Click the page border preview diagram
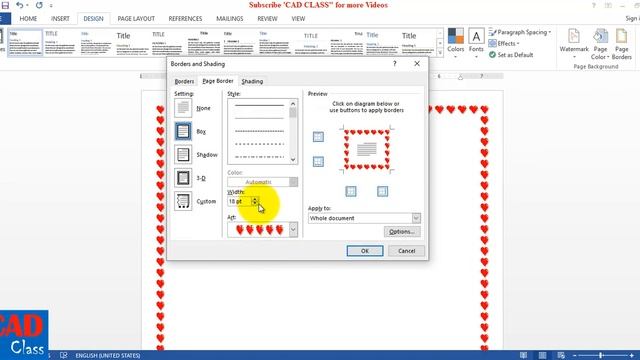This screenshot has height=360, width=640. pos(367,149)
